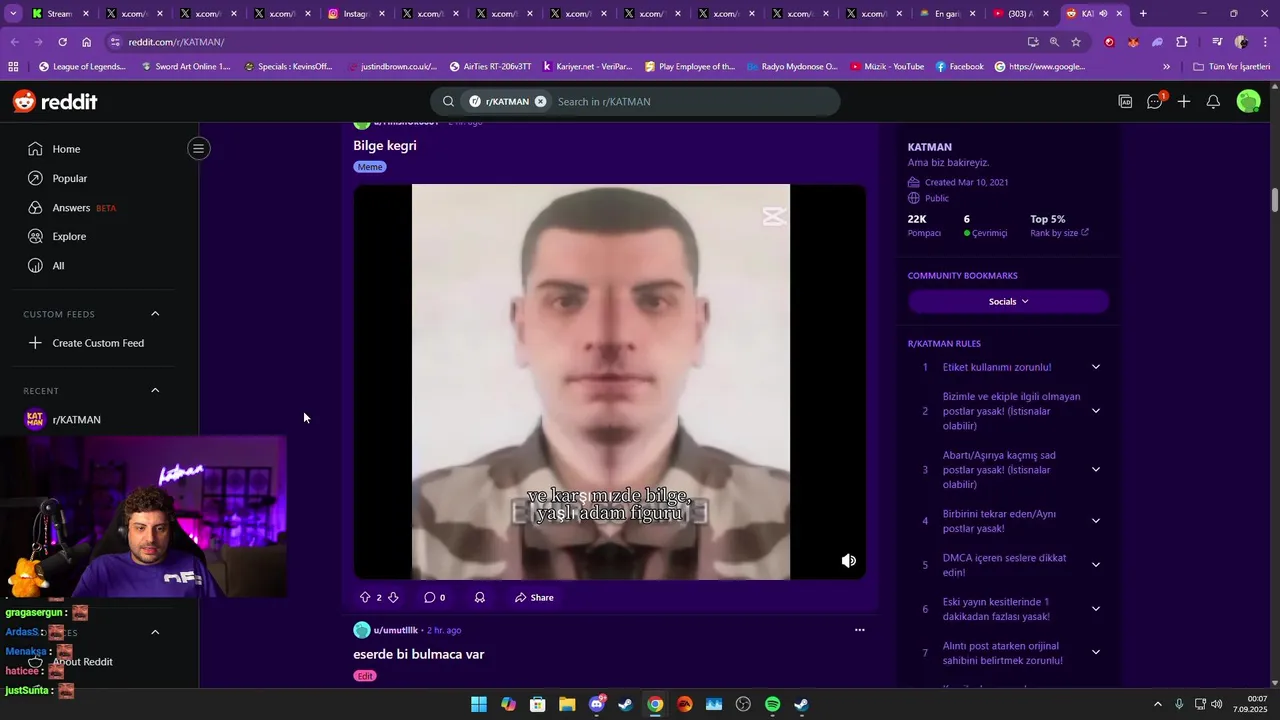Open the user avatar menu
Viewport: 1280px width, 720px height.
click(1248, 101)
